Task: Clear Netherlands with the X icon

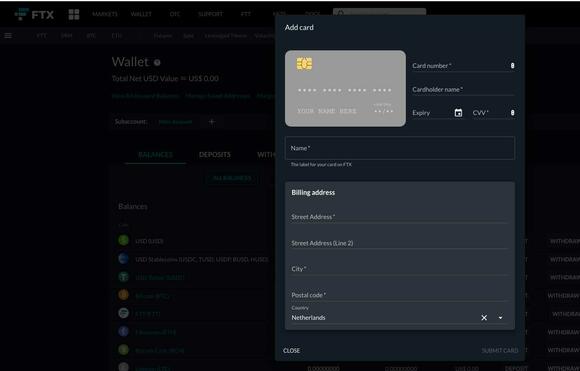Action: click(x=484, y=317)
